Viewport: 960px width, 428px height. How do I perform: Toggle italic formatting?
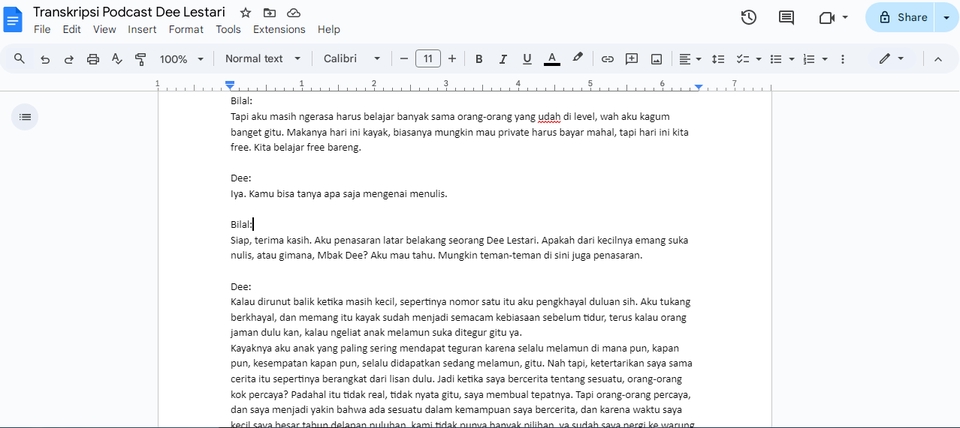(x=502, y=59)
